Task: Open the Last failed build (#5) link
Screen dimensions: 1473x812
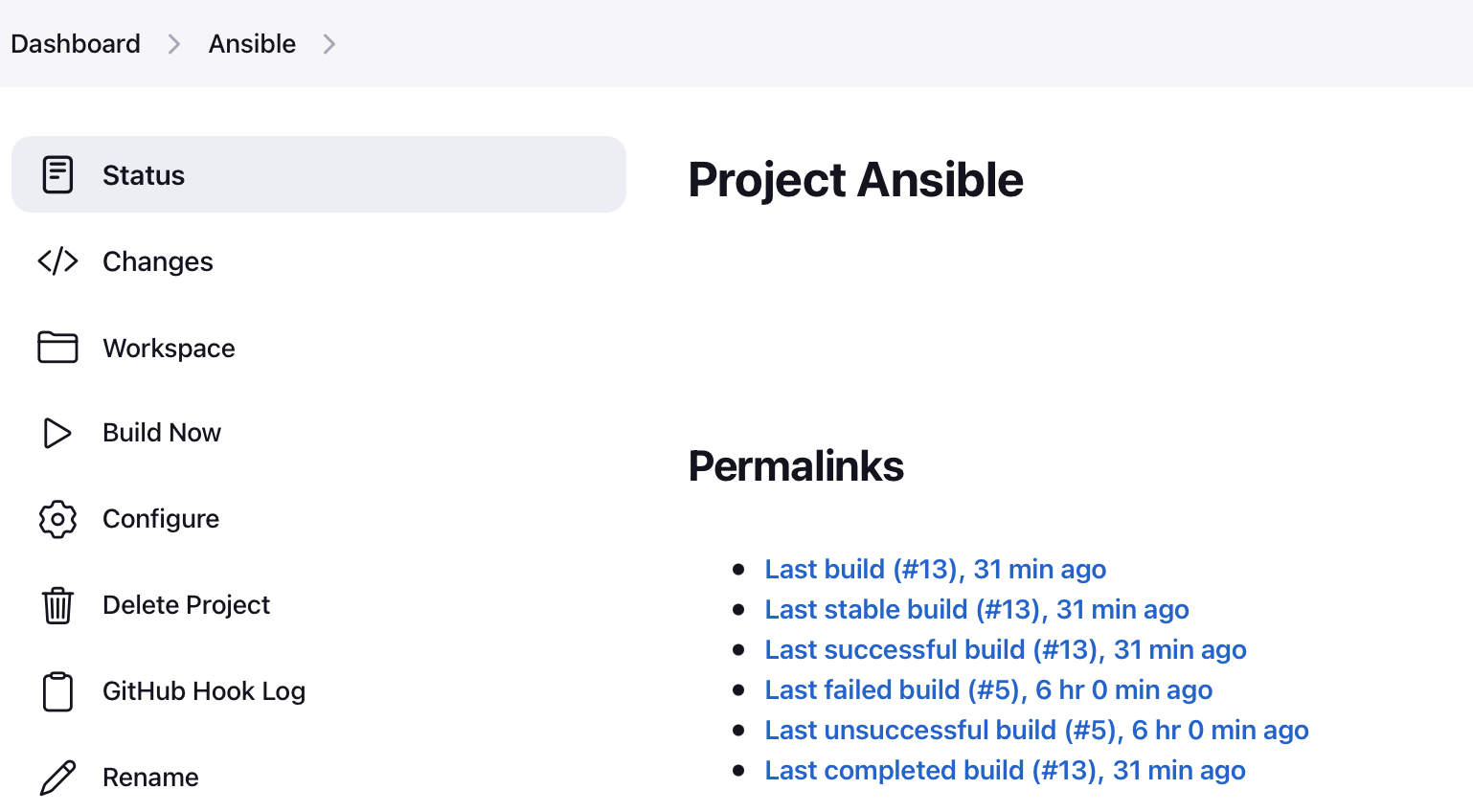Action: coord(987,689)
